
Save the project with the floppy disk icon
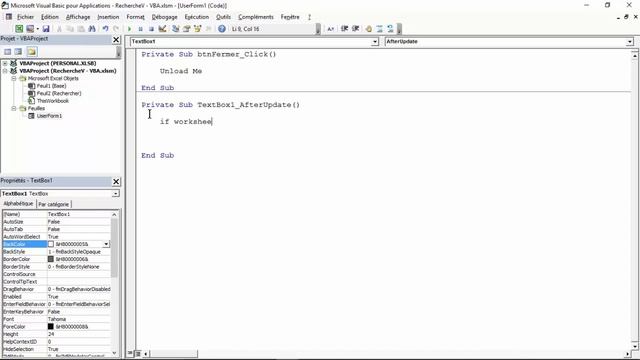point(46,29)
